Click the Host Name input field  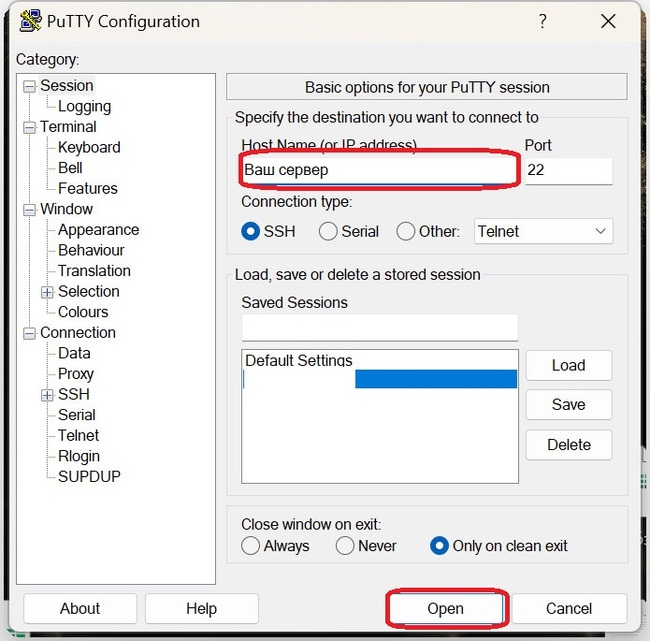click(380, 170)
